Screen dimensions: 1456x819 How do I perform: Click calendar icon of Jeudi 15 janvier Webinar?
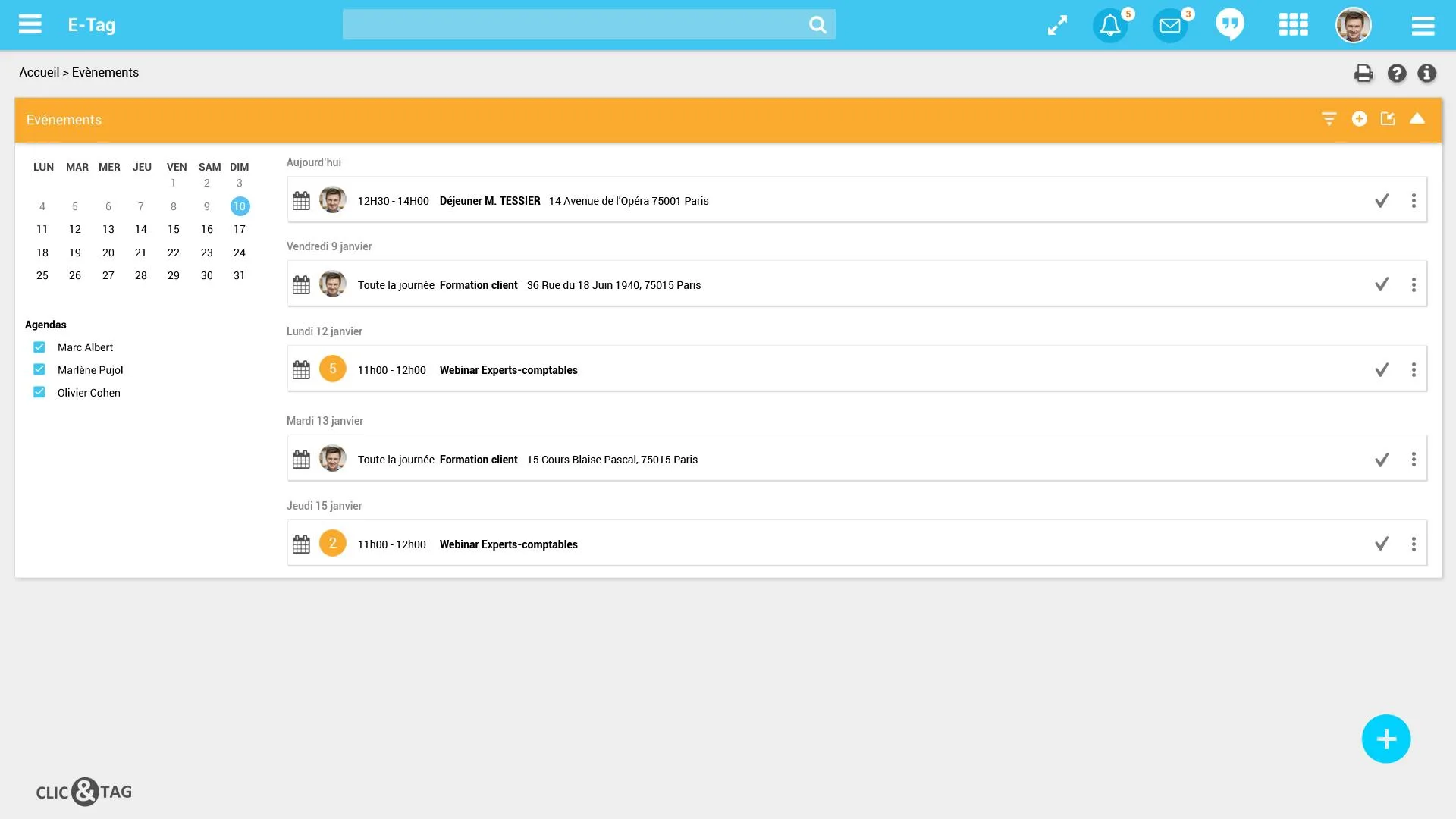coord(301,544)
